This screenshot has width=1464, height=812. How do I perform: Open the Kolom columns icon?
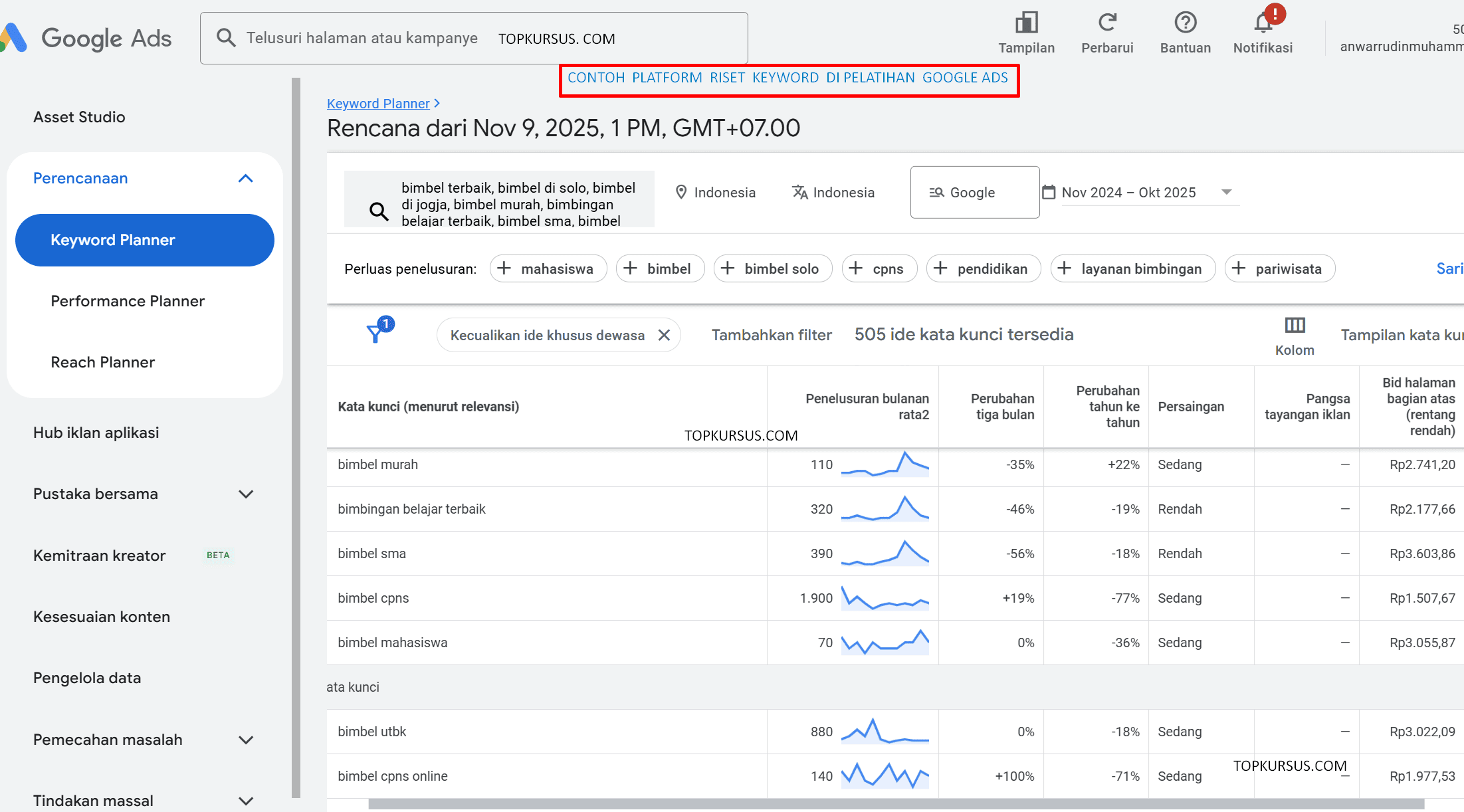1294,326
